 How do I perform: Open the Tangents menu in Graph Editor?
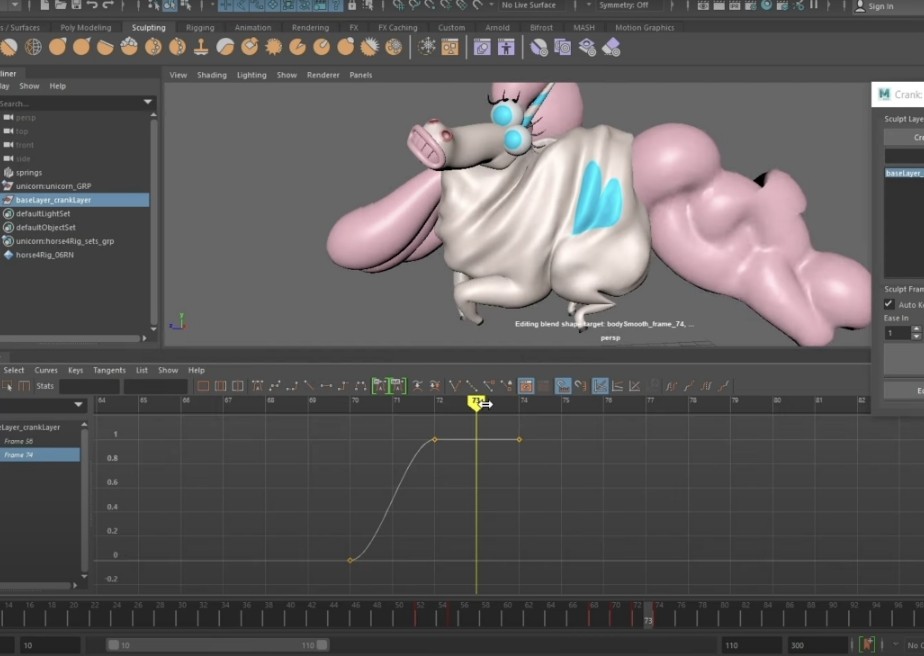(109, 370)
